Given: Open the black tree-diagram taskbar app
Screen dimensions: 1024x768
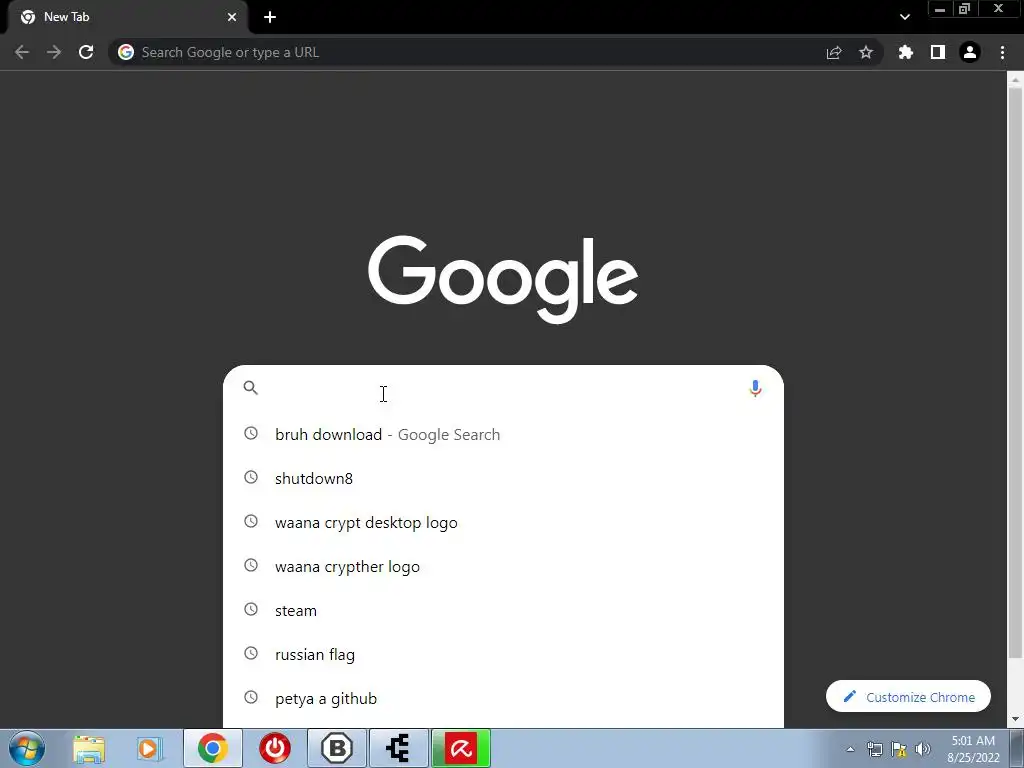Looking at the screenshot, I should pos(399,748).
